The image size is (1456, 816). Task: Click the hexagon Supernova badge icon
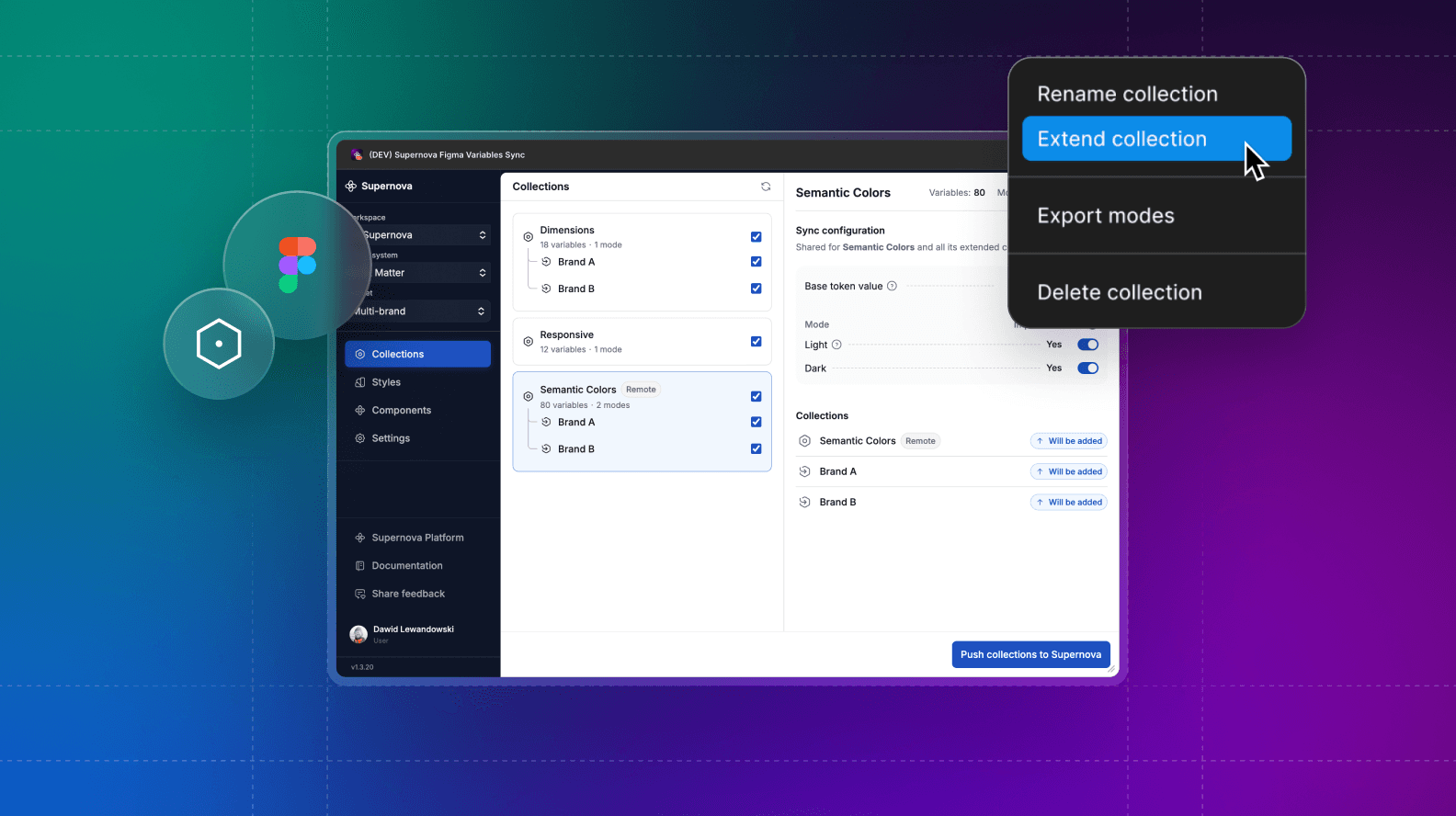coord(219,344)
